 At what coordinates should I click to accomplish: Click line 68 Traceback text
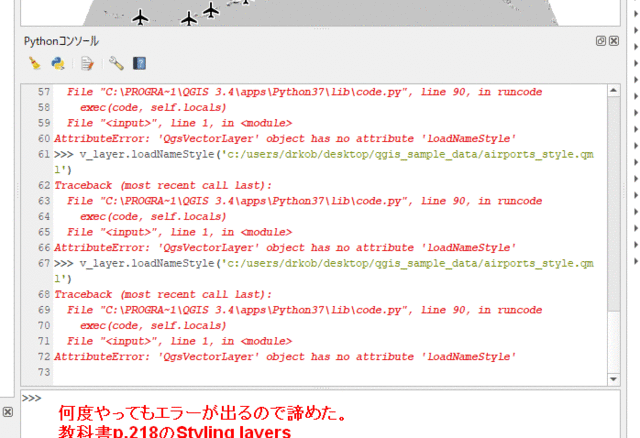(x=163, y=294)
